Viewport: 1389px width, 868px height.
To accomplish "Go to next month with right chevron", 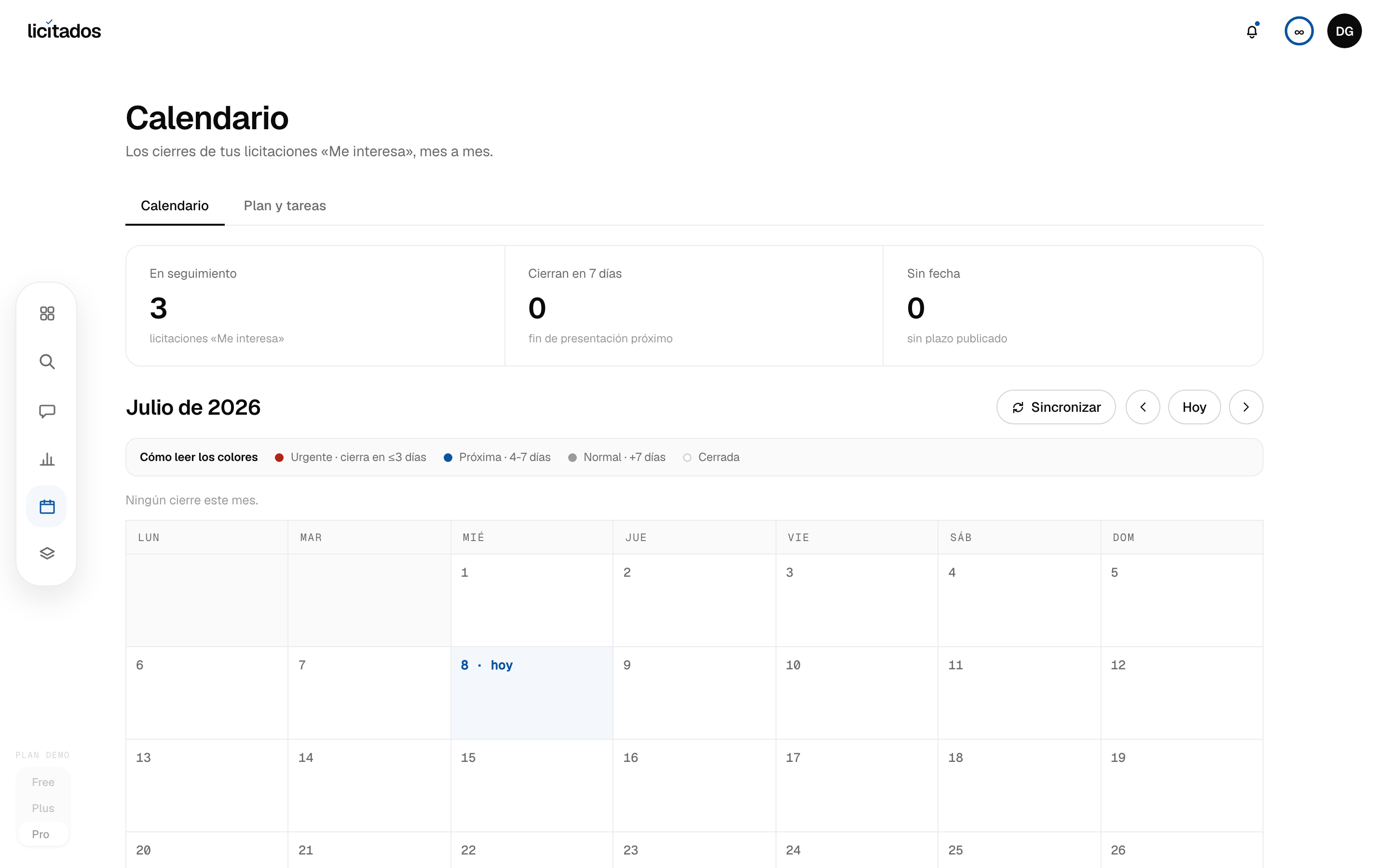I will [1245, 407].
